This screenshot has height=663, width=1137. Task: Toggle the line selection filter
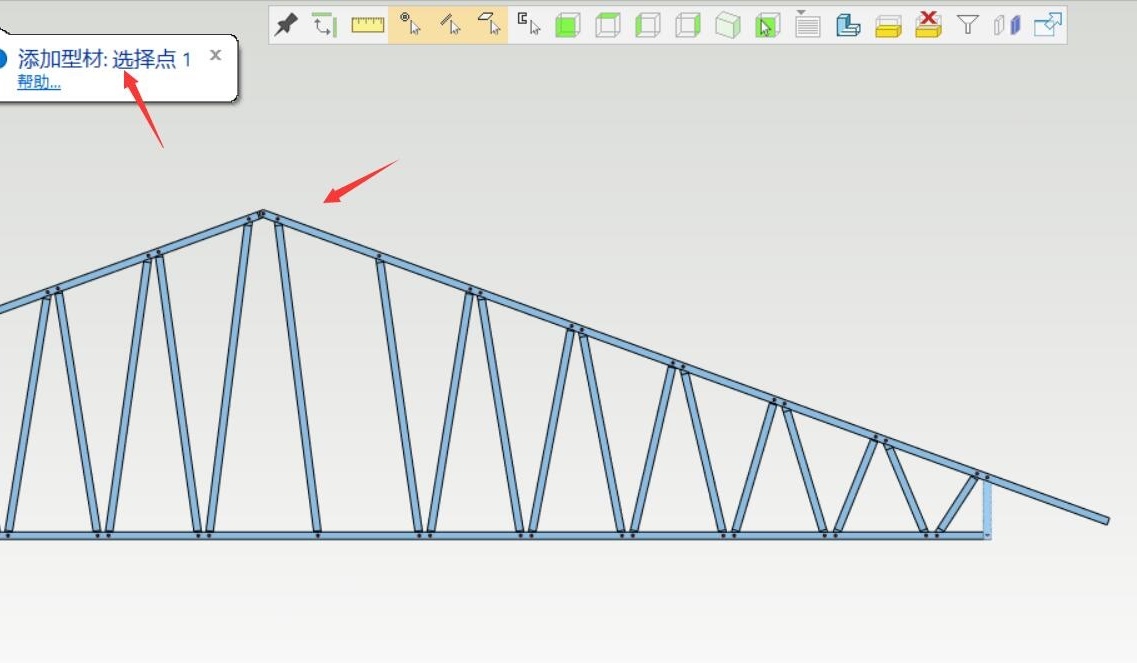click(450, 25)
